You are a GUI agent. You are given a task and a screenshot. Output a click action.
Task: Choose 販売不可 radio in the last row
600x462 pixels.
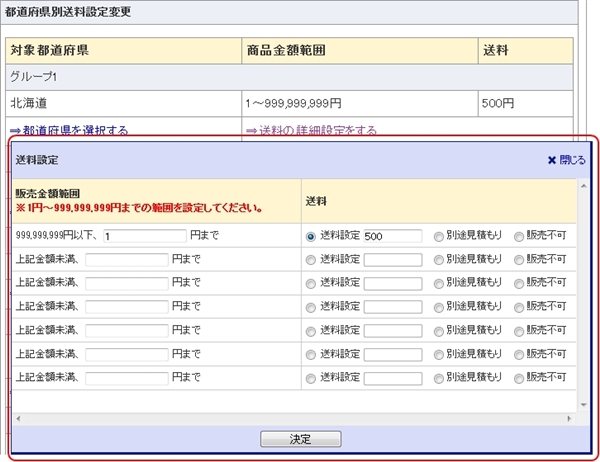tap(518, 377)
